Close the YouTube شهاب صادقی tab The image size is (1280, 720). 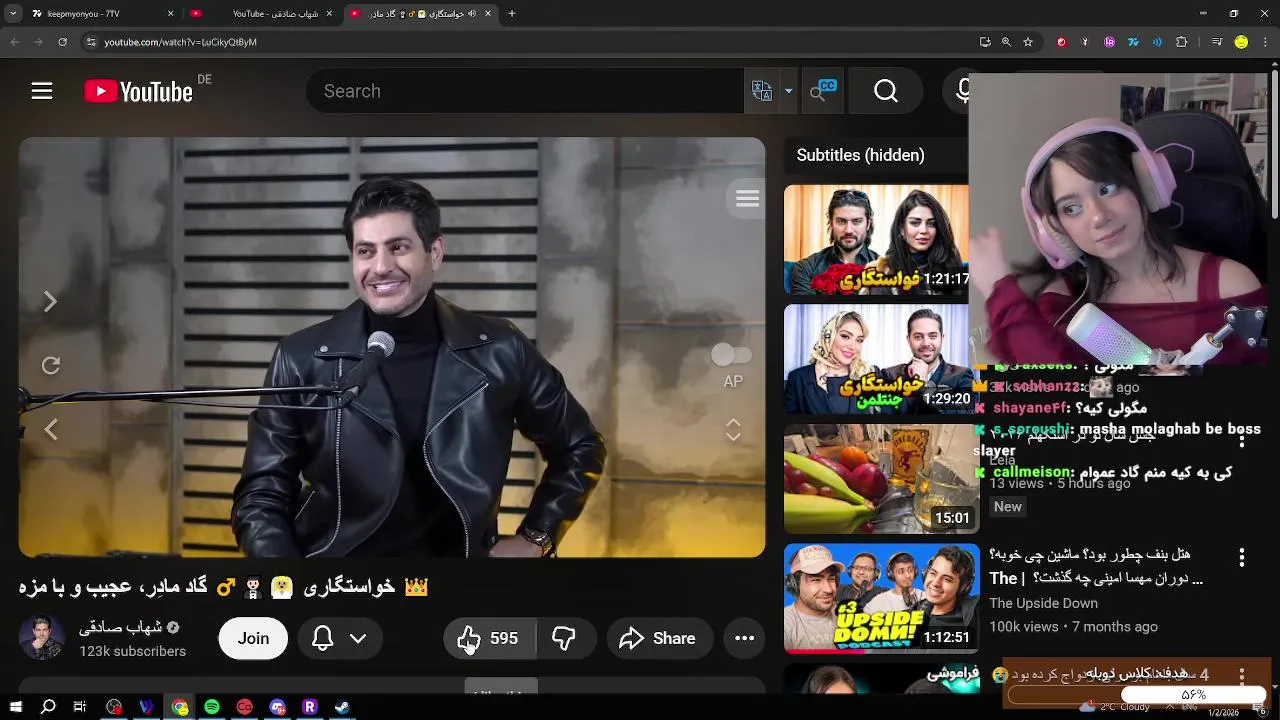click(x=329, y=14)
